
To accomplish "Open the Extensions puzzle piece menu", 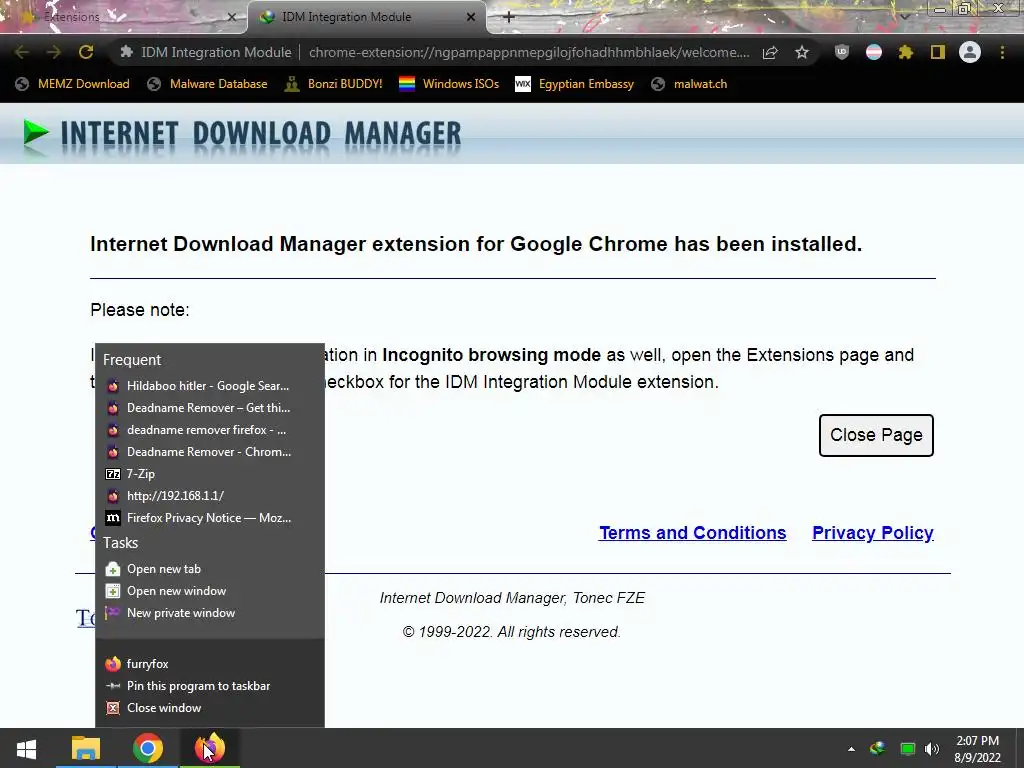I will [906, 52].
